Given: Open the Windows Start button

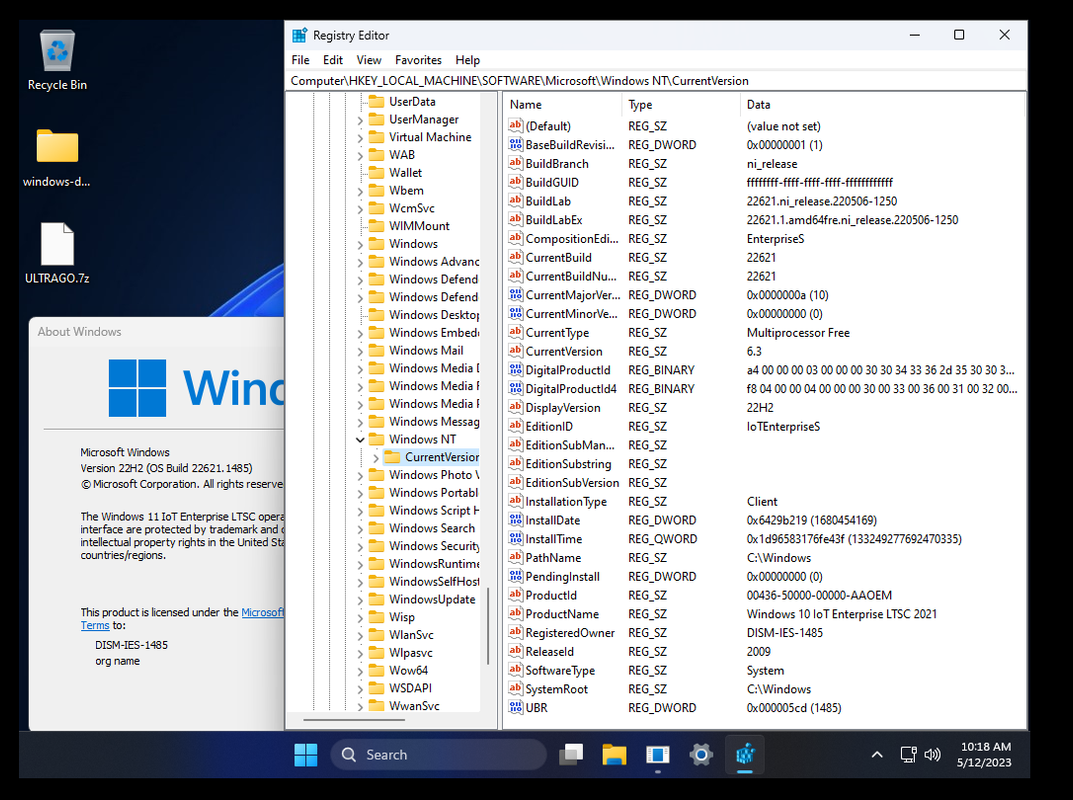Looking at the screenshot, I should point(305,755).
